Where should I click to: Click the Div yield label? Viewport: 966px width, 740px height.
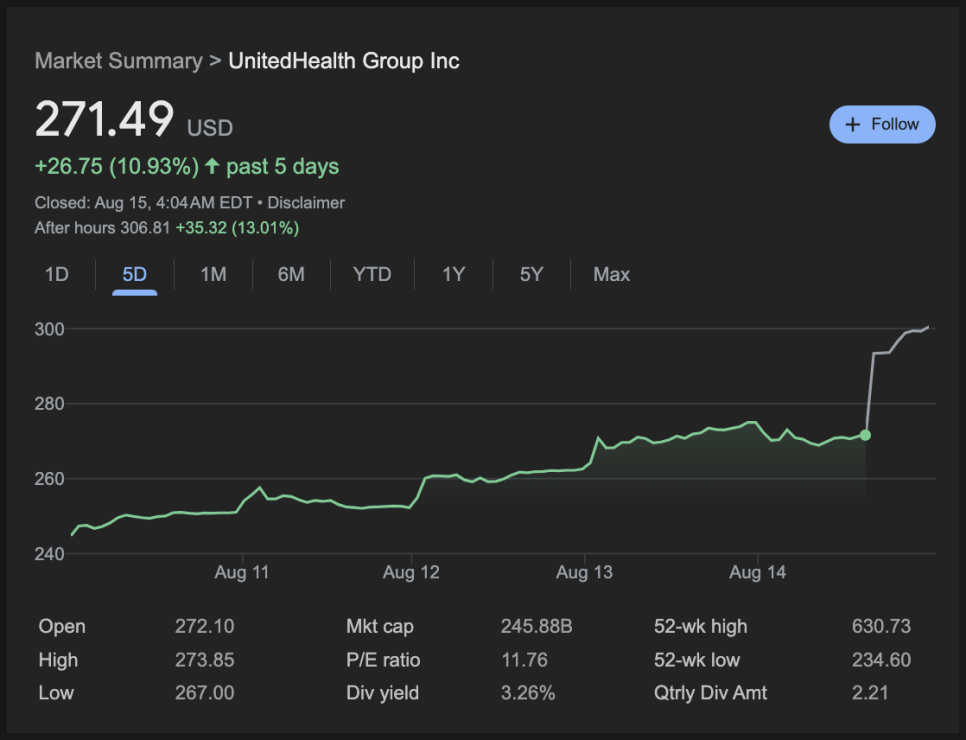(x=383, y=693)
